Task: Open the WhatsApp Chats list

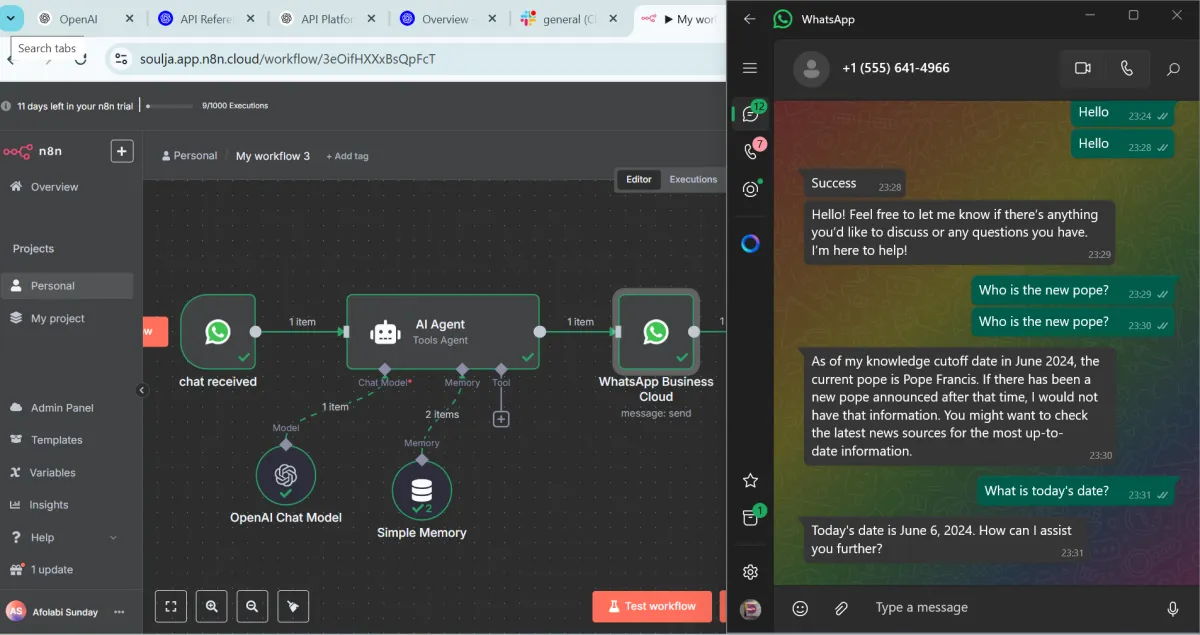Action: click(751, 113)
